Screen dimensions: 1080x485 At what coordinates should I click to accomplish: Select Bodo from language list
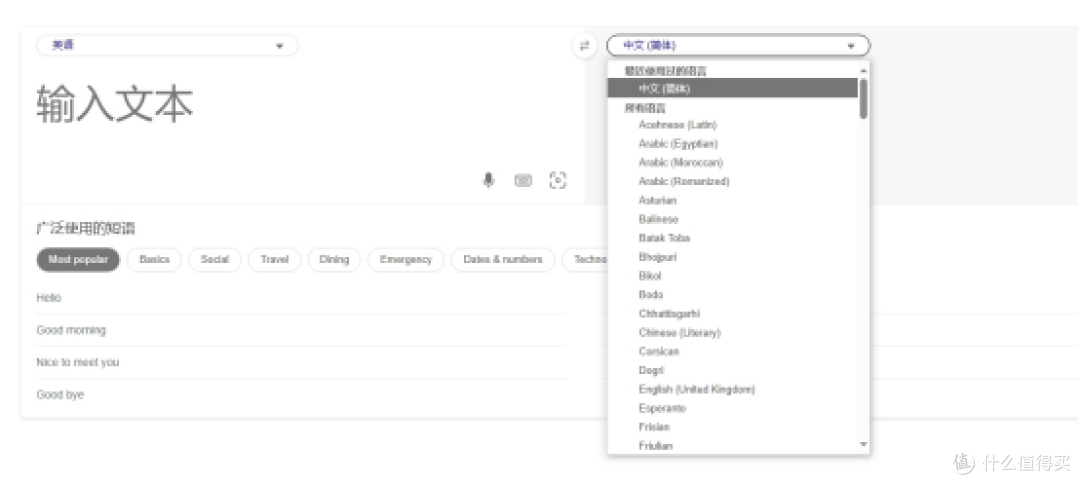point(650,294)
